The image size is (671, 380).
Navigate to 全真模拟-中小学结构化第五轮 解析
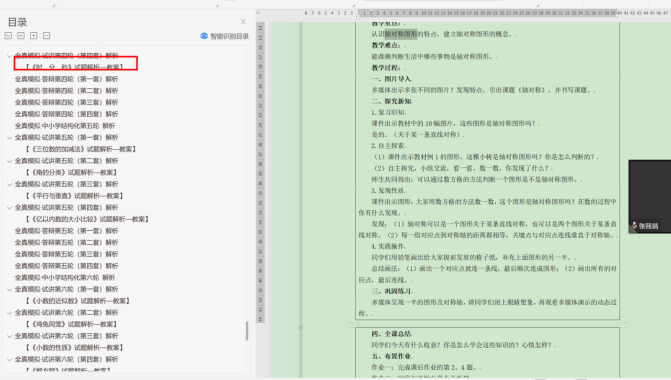tap(65, 126)
